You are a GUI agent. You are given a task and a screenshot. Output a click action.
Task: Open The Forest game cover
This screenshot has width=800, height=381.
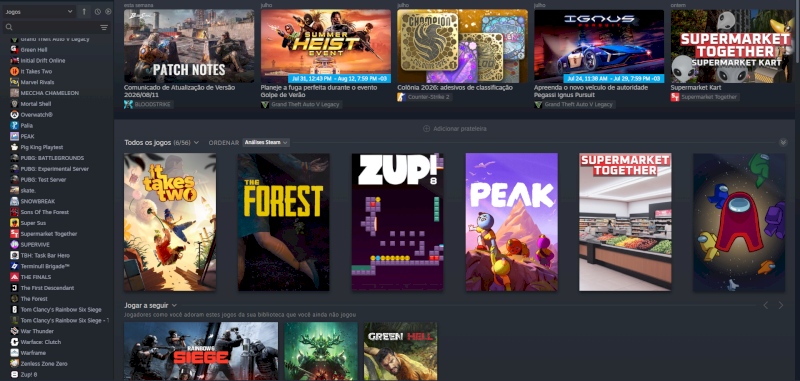pos(284,222)
